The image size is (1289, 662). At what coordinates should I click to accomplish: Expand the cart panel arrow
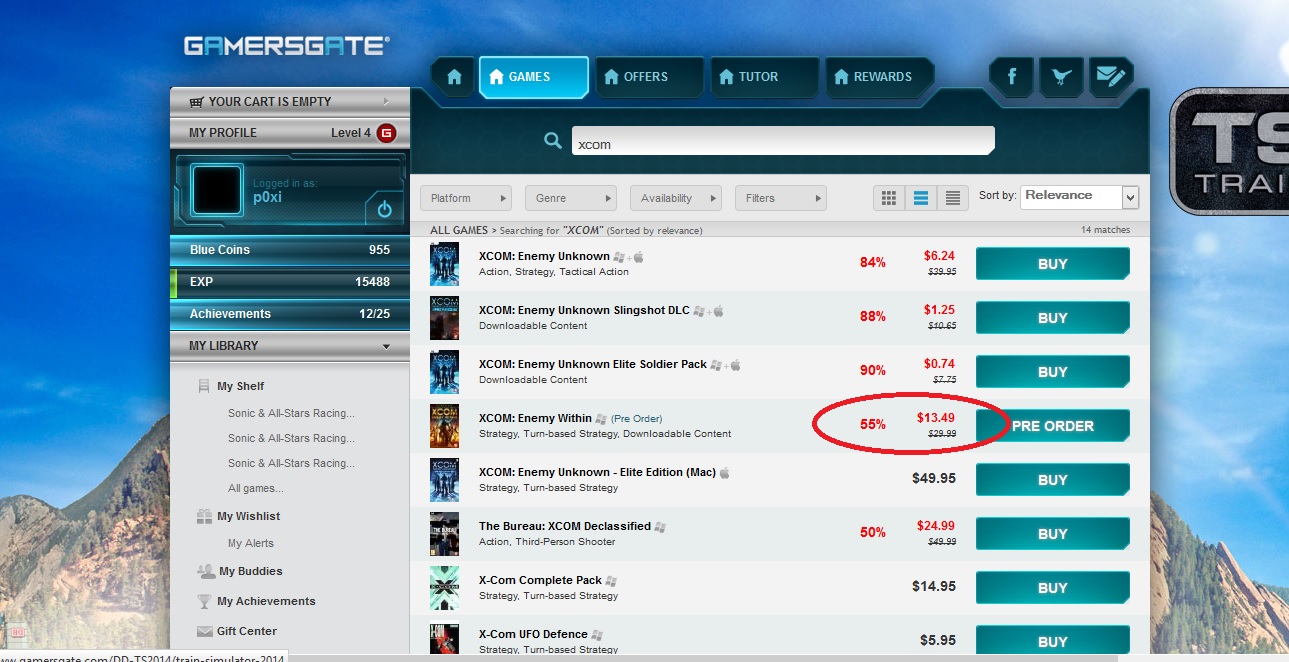386,101
